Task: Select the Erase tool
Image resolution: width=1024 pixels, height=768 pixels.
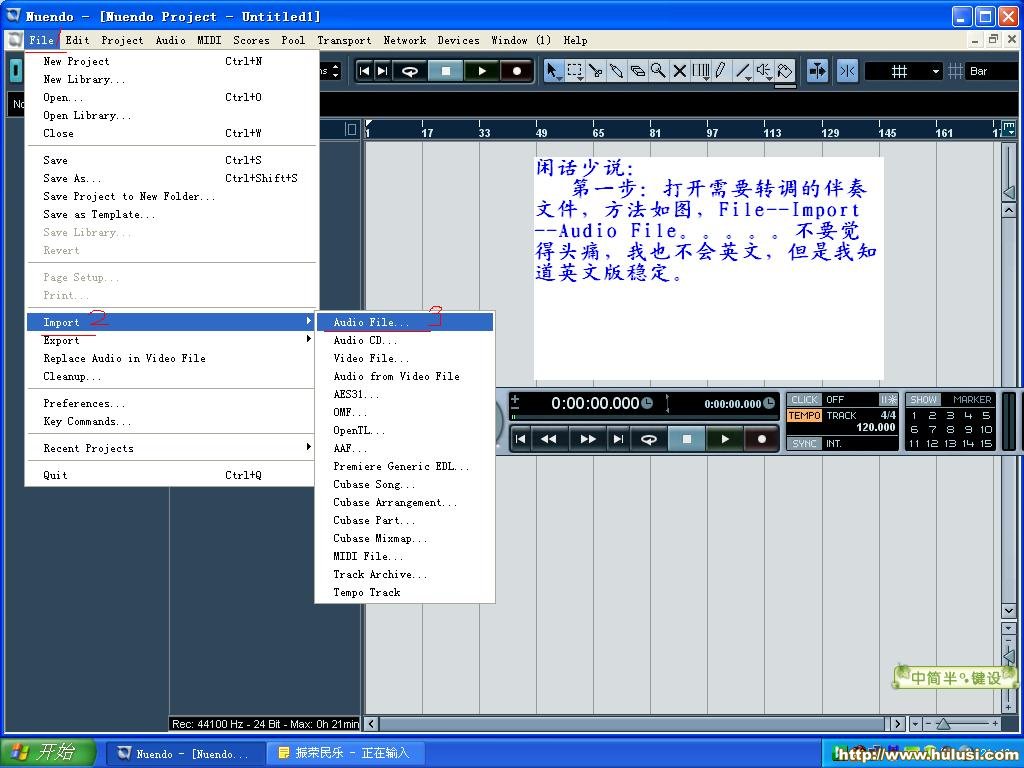Action: 637,71
